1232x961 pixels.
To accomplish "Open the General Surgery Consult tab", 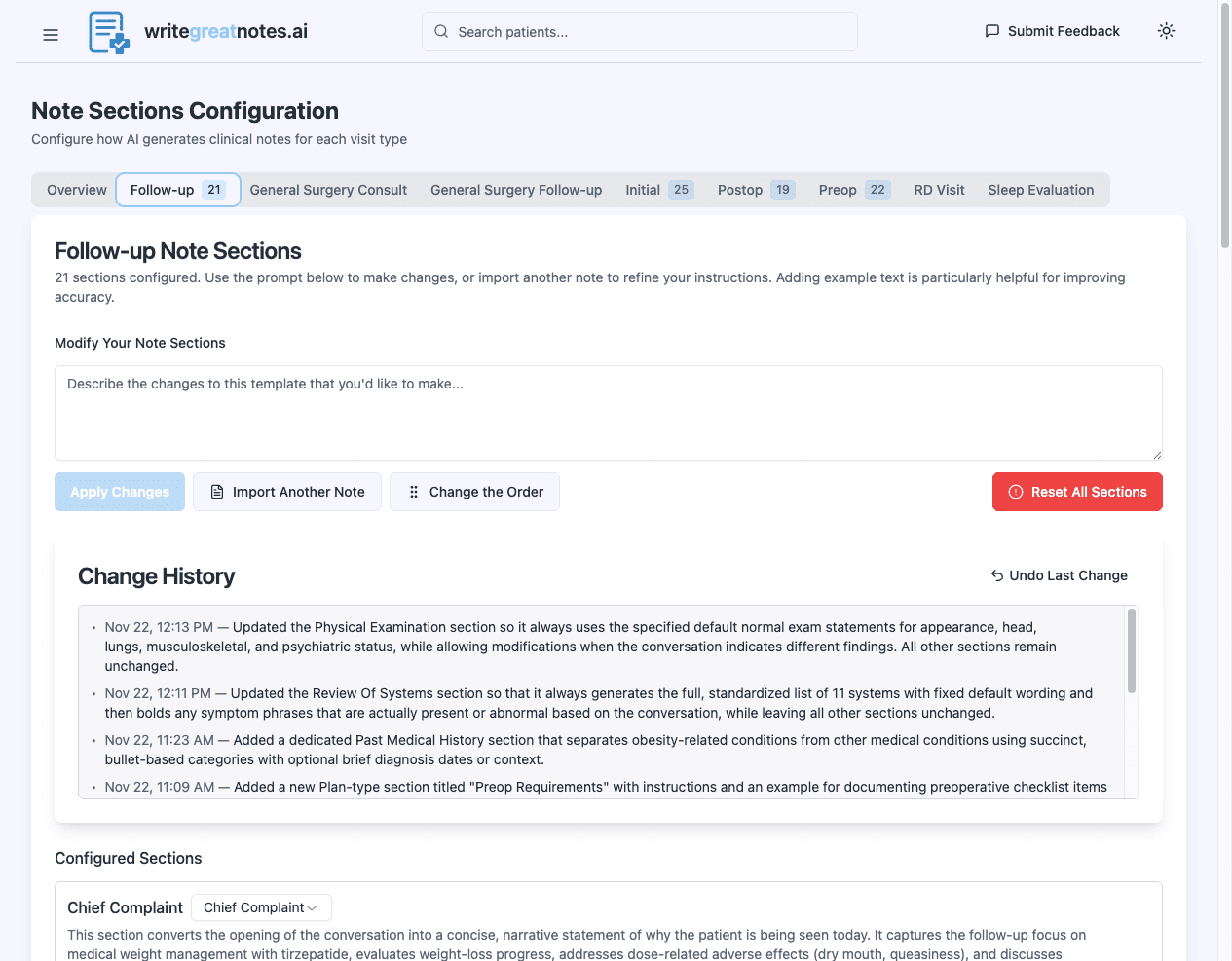I will [328, 190].
